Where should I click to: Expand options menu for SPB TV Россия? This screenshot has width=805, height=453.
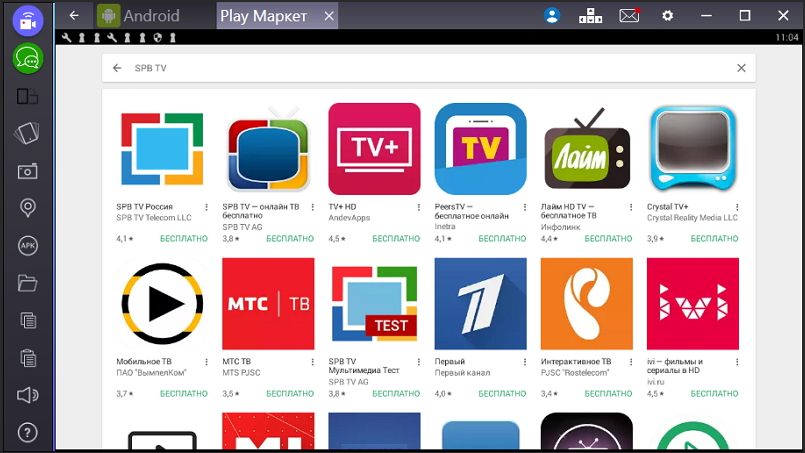[x=206, y=207]
